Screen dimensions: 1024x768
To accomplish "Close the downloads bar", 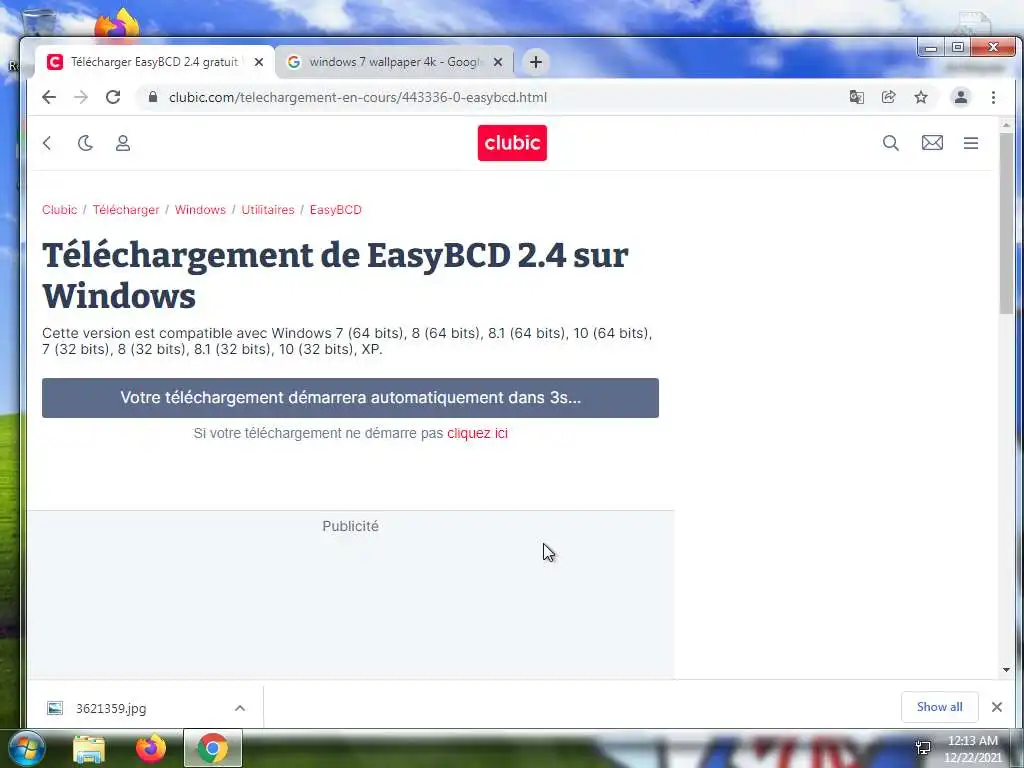I will (997, 707).
